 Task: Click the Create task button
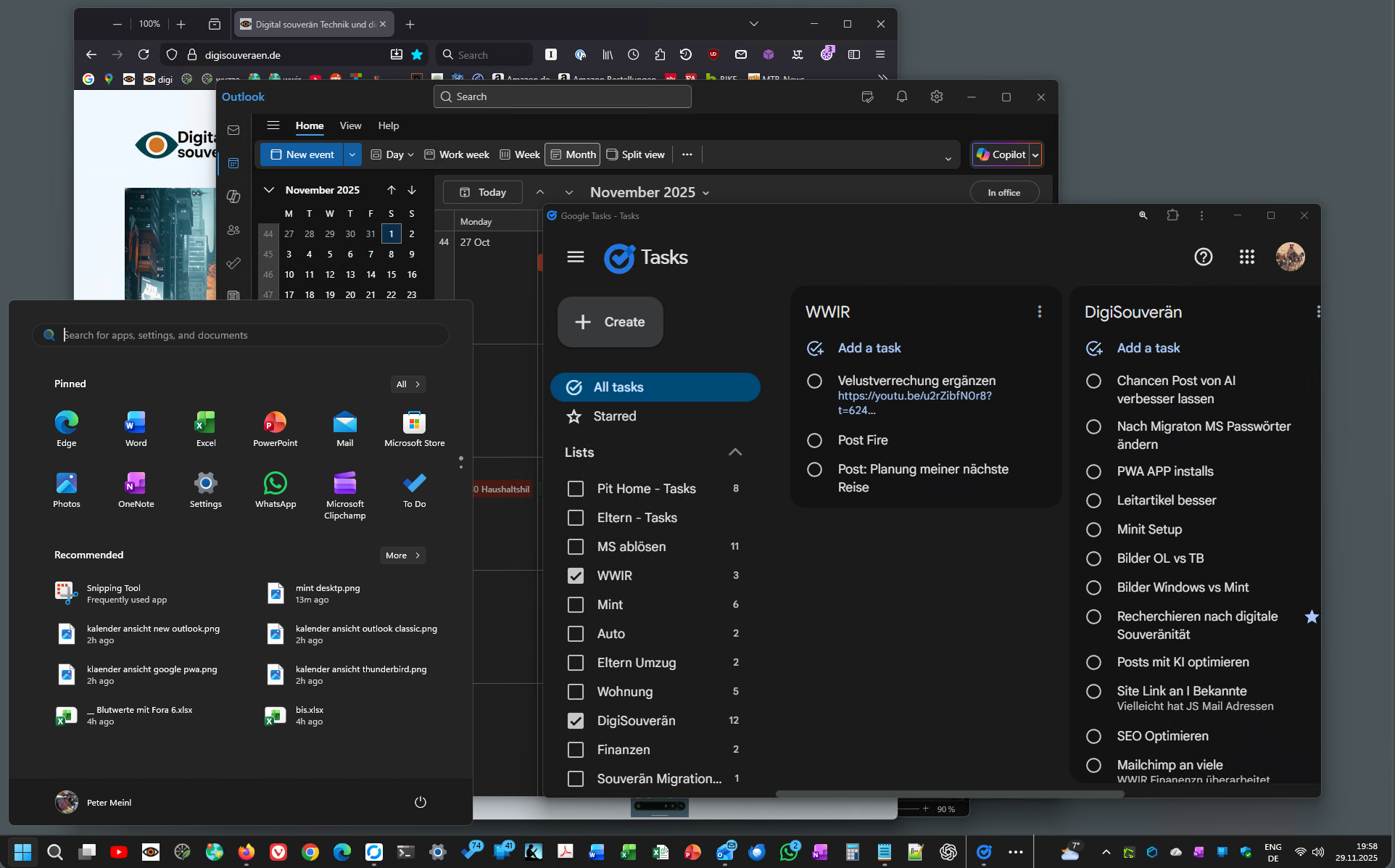pos(610,322)
